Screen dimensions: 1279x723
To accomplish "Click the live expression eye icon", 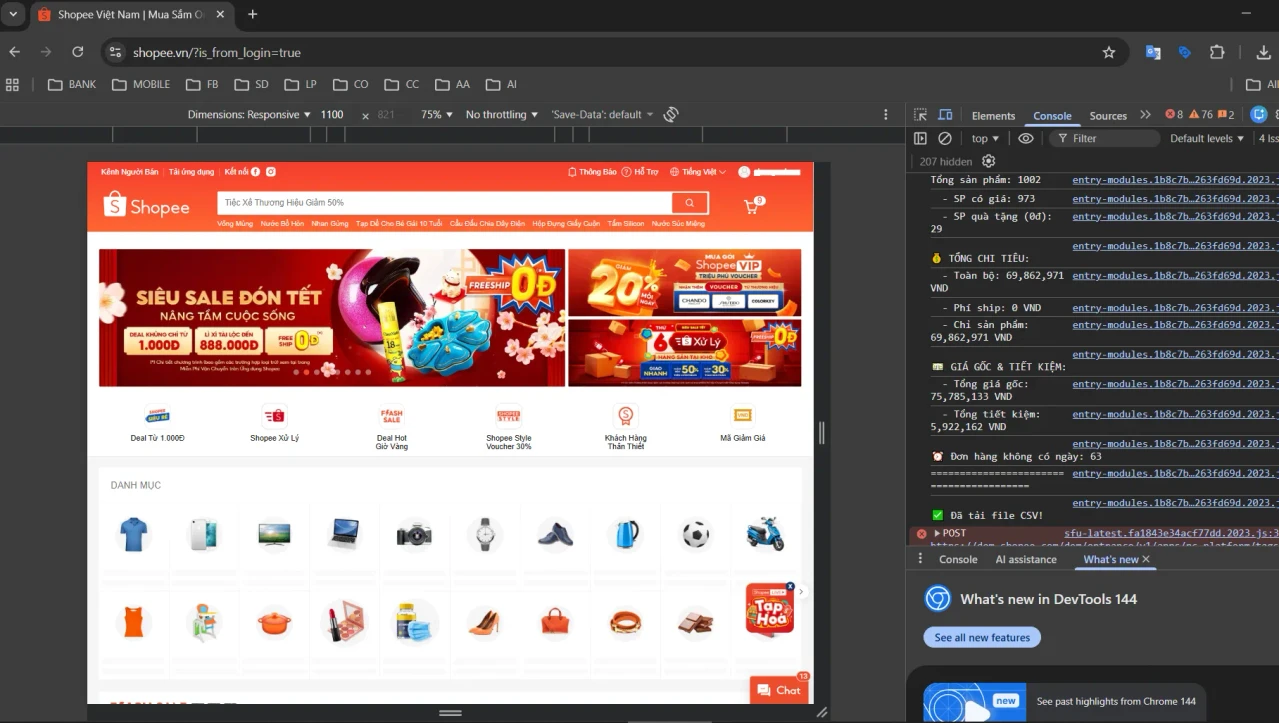I will pos(1026,138).
